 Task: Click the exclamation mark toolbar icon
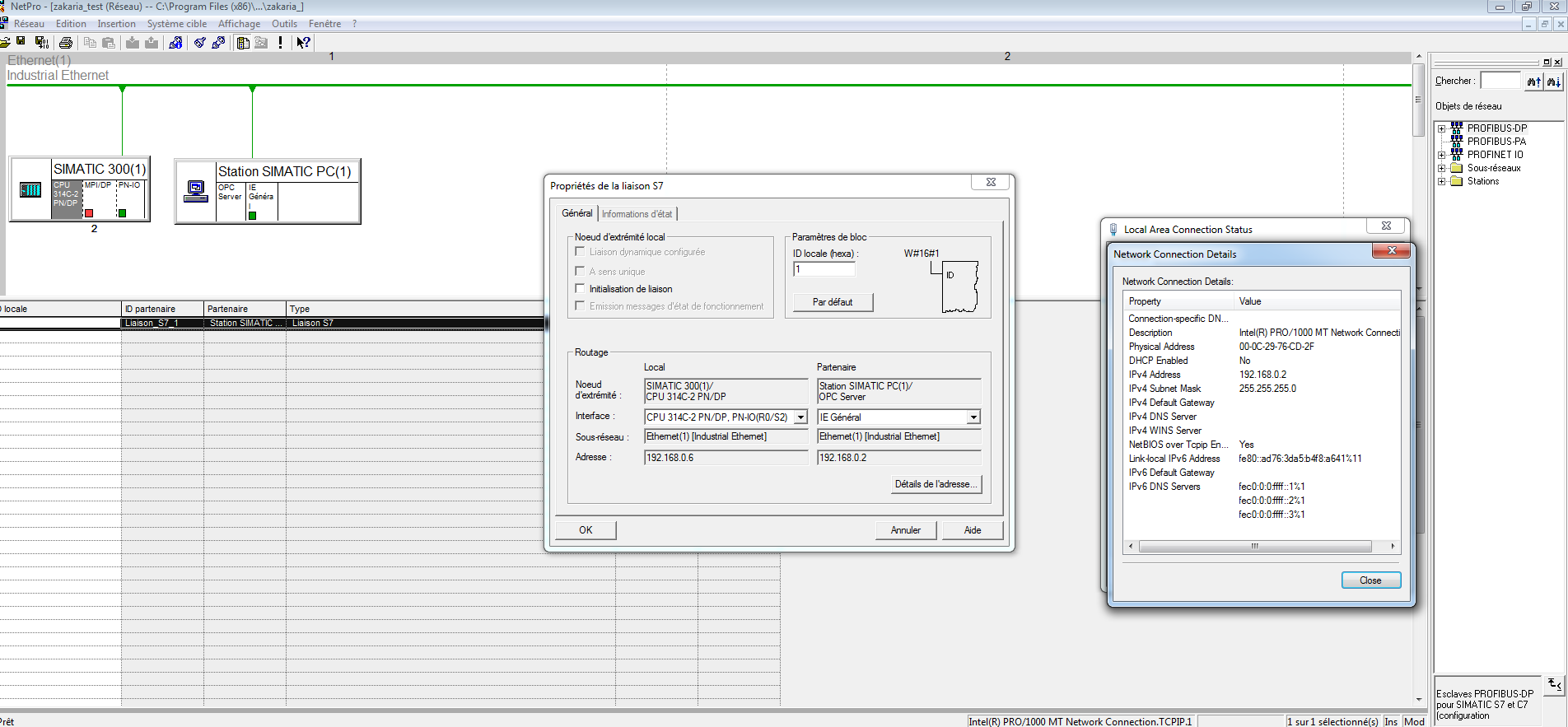point(281,42)
